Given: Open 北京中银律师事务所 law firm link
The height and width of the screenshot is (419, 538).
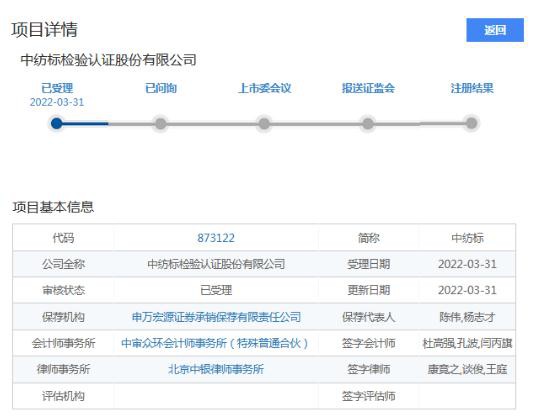Looking at the screenshot, I should [x=216, y=369].
